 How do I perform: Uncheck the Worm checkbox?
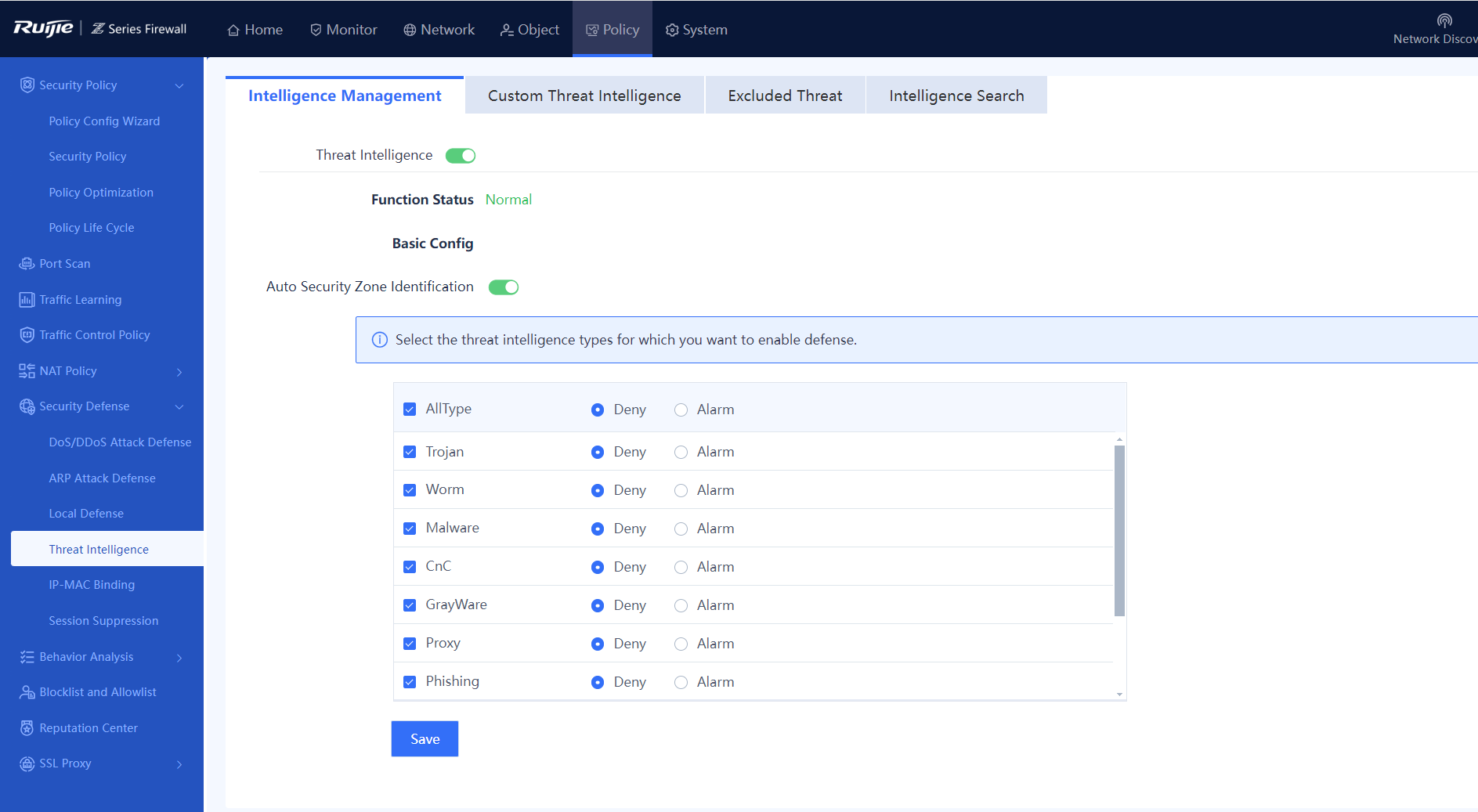410,490
